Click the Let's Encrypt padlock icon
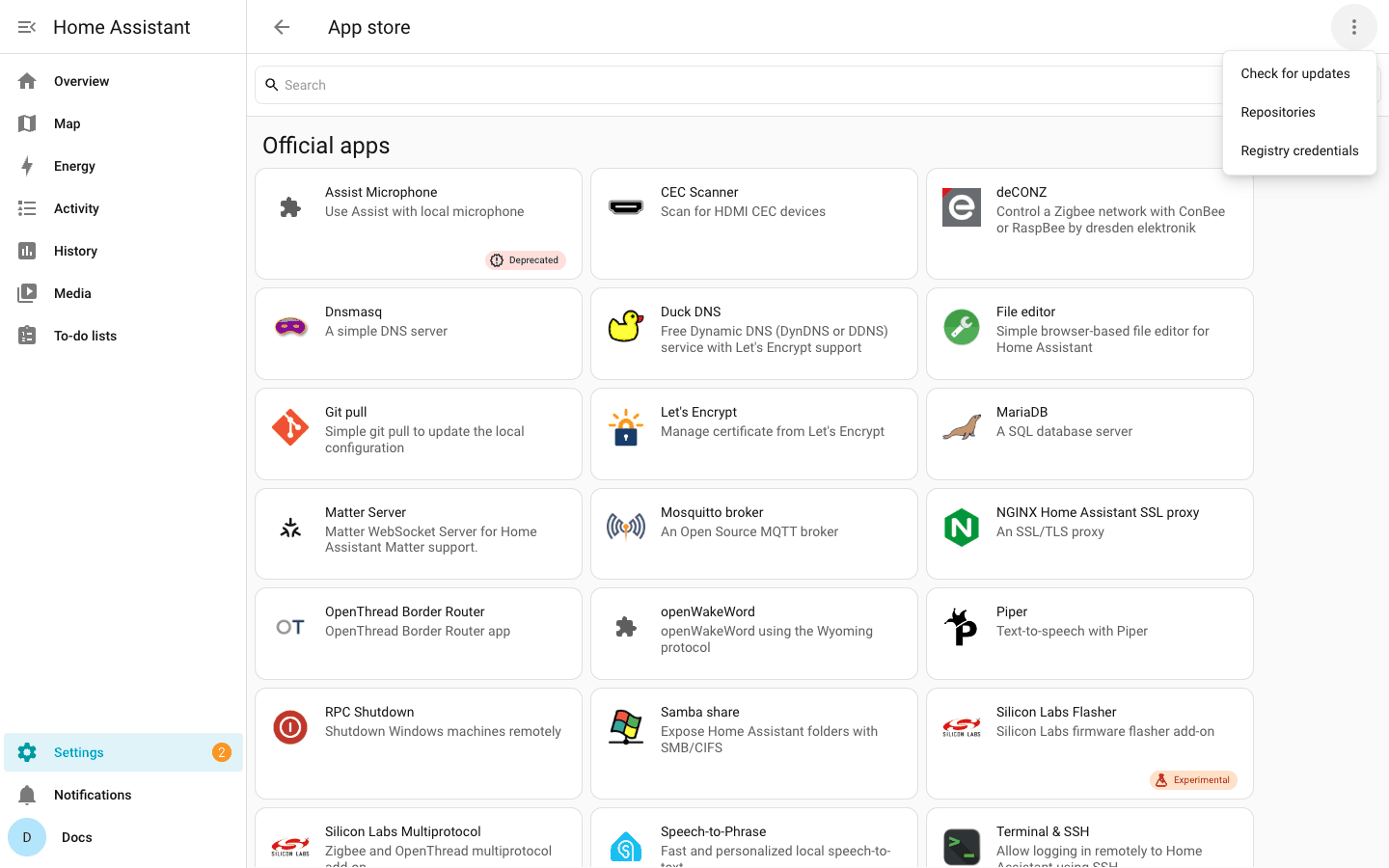 click(626, 427)
